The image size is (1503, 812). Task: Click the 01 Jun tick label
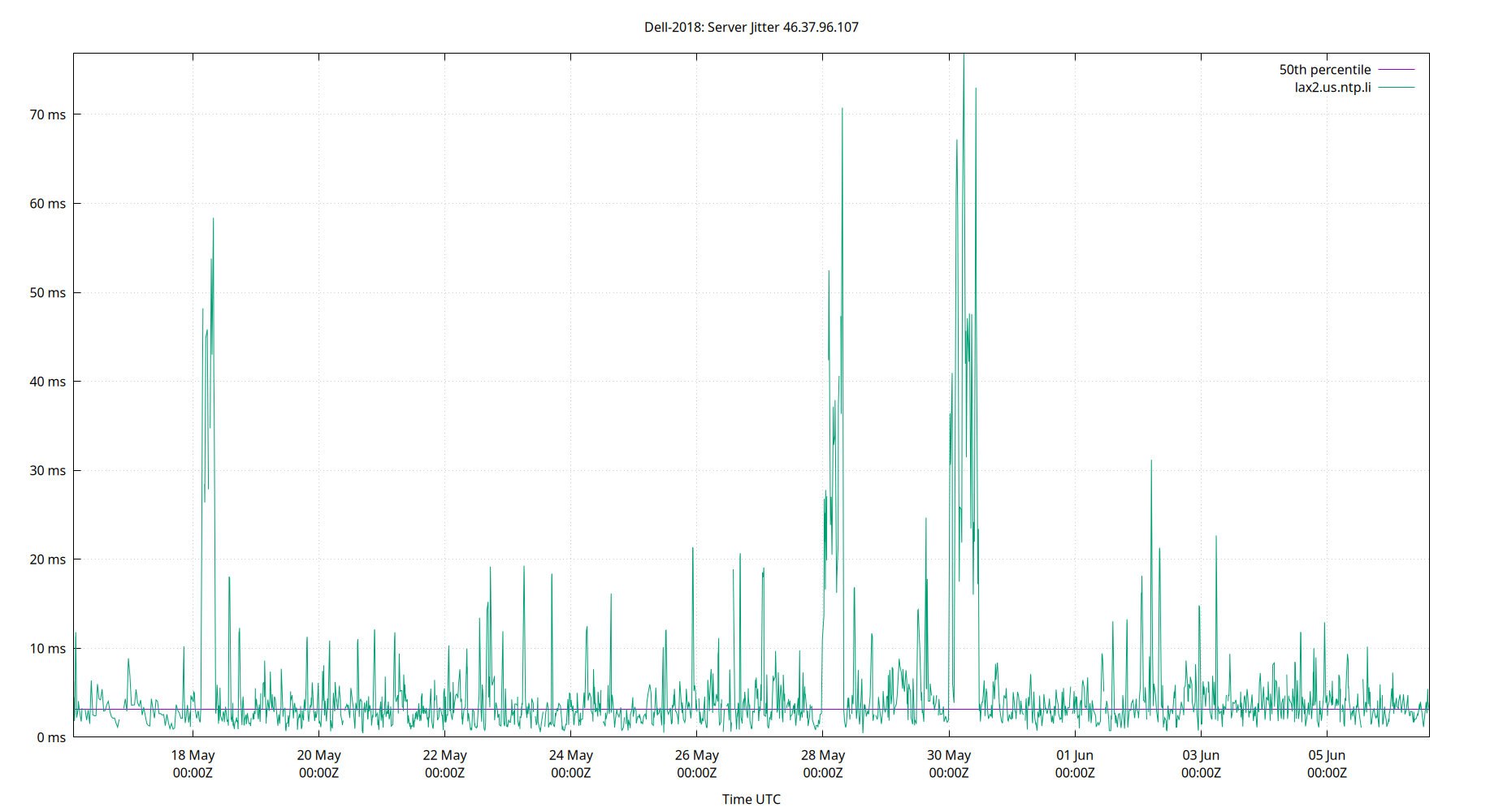click(x=1076, y=755)
